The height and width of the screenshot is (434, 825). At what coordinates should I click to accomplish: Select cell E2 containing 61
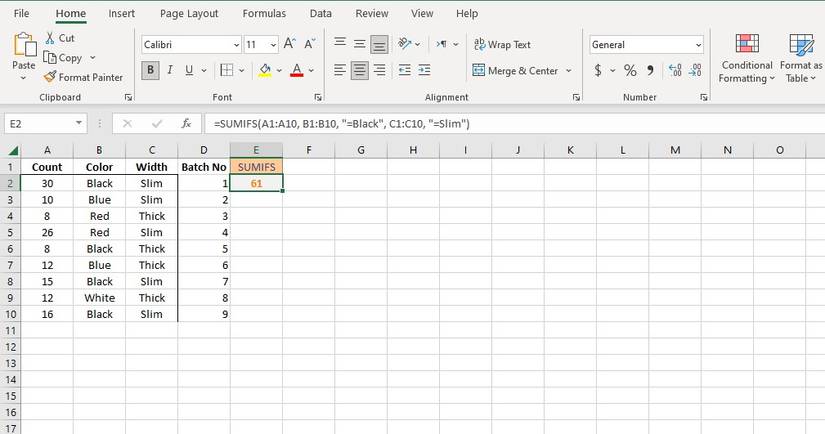click(x=256, y=183)
